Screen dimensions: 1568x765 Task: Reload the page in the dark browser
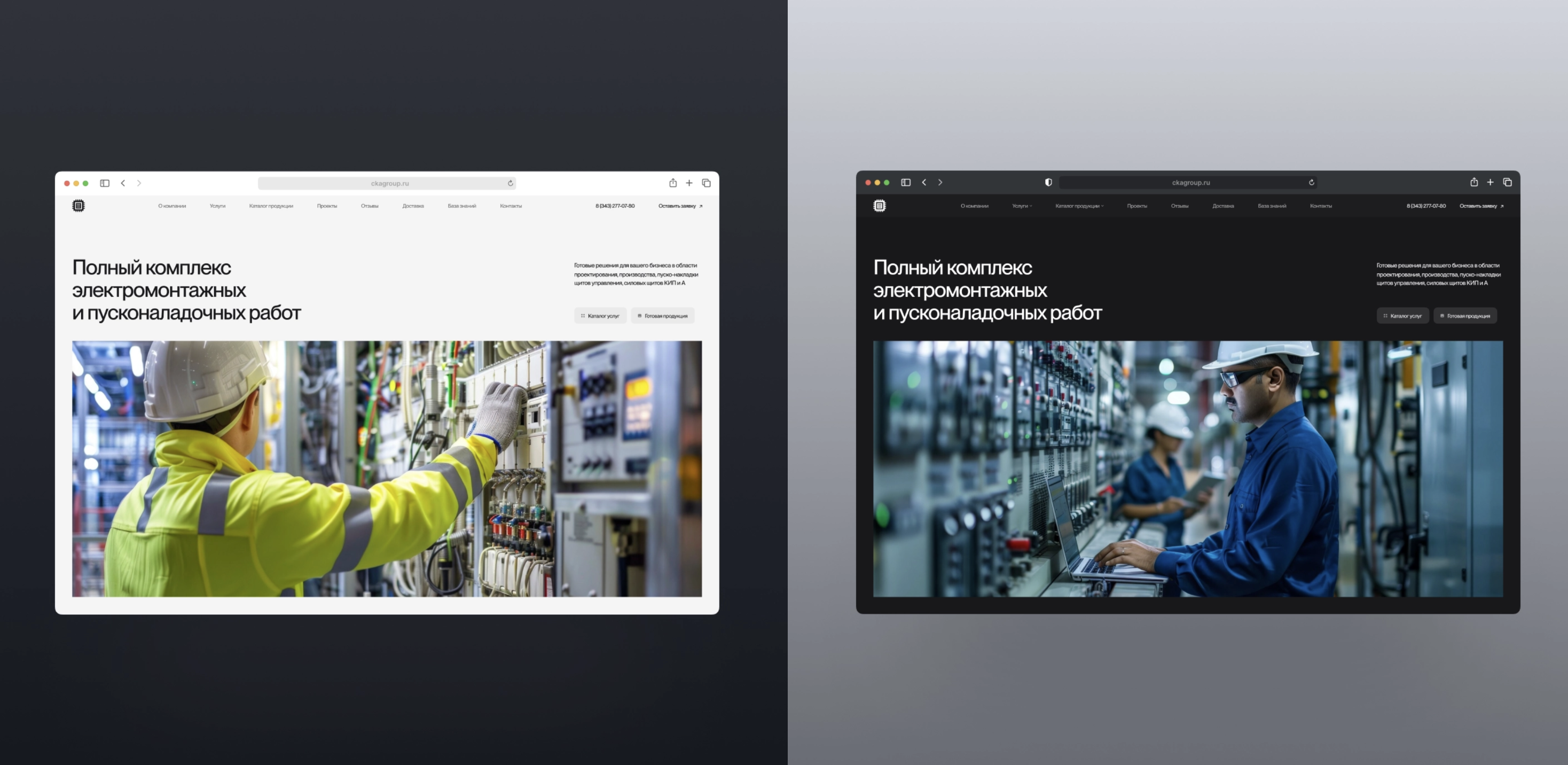(1311, 183)
